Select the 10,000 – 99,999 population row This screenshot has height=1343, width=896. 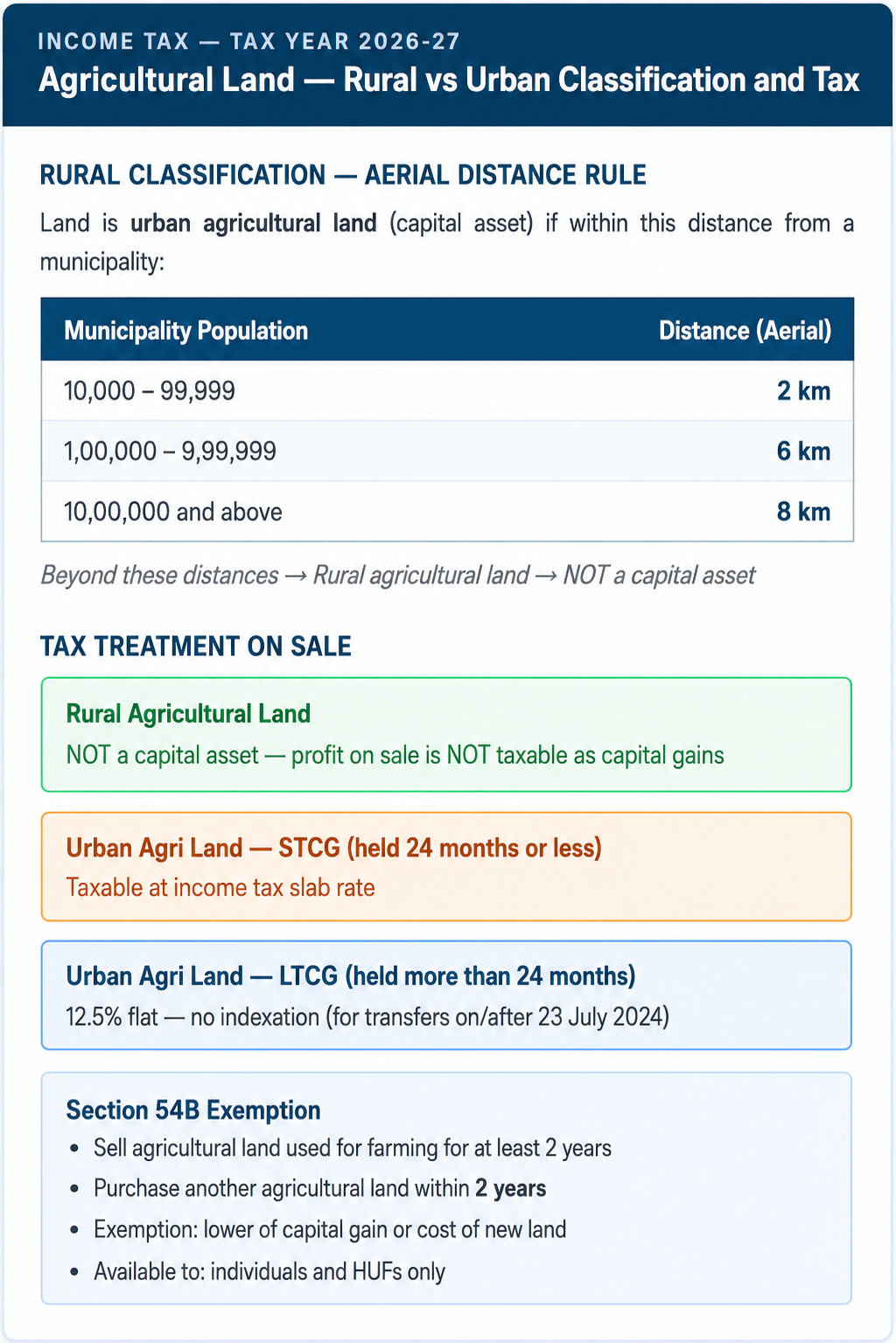click(447, 391)
